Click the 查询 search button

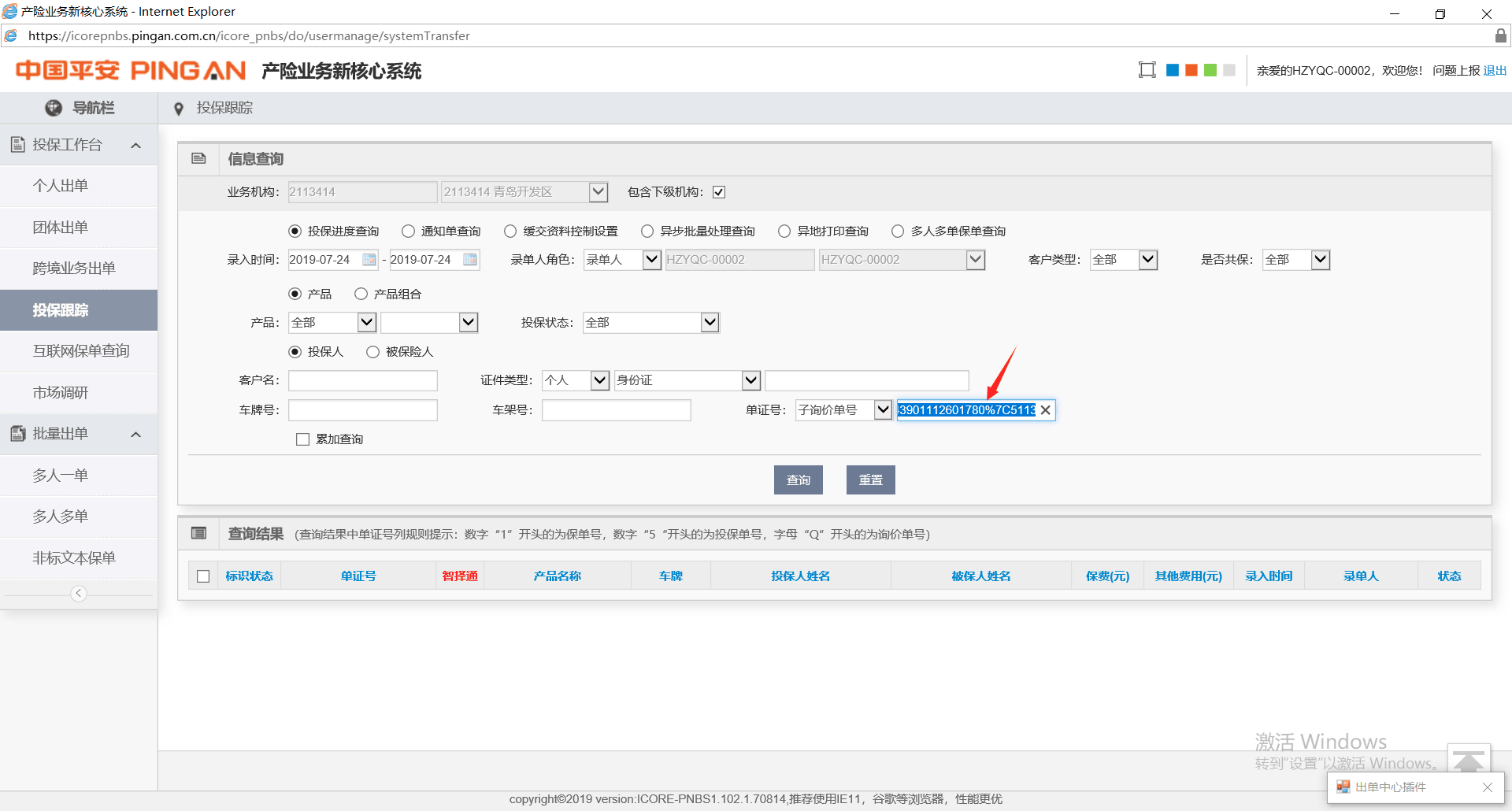pyautogui.click(x=799, y=480)
